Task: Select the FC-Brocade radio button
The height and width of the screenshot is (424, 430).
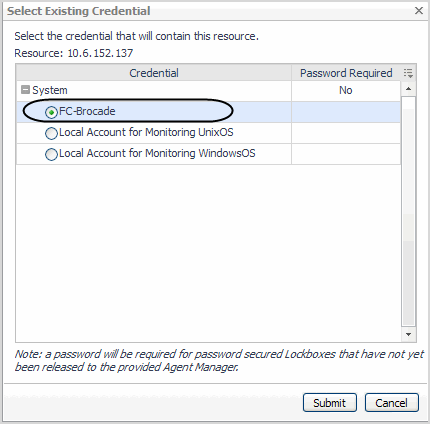Action: [51, 112]
